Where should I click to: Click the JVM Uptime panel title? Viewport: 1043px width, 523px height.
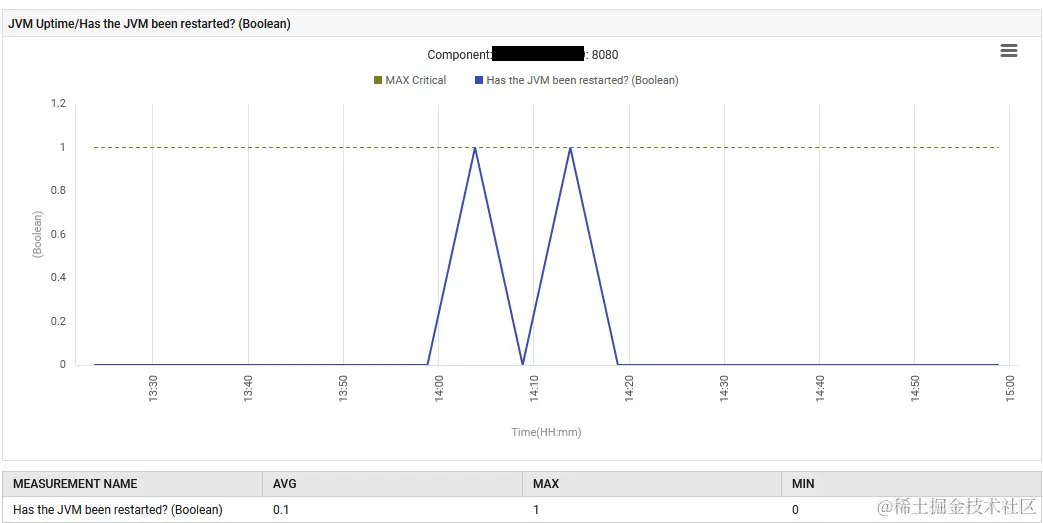coord(149,24)
